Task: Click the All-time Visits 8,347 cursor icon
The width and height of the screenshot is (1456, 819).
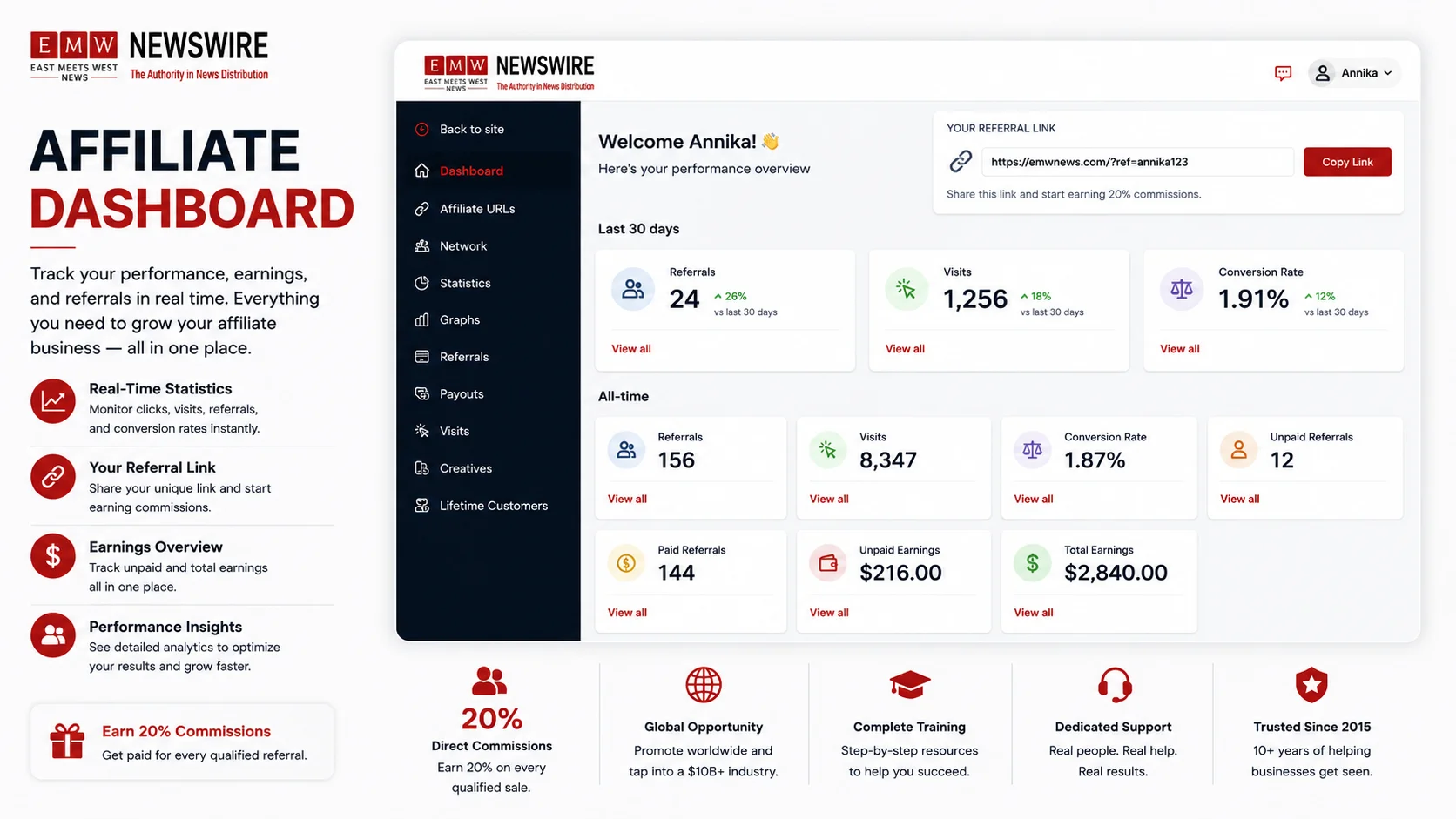Action: click(x=828, y=450)
